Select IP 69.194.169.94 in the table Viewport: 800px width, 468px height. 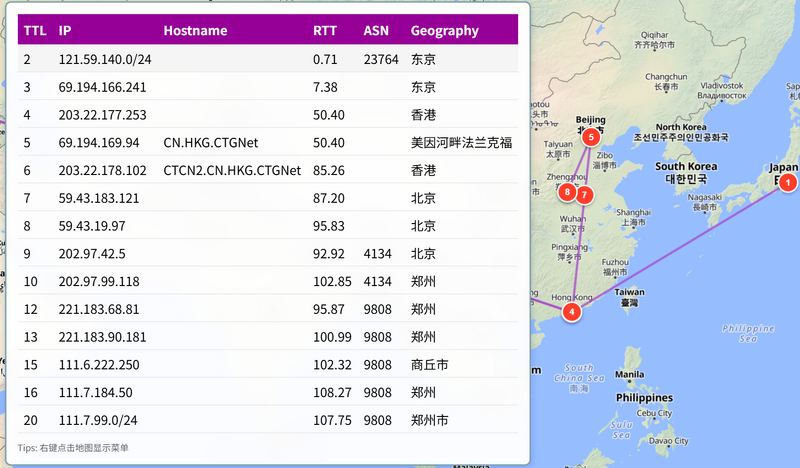(98, 142)
